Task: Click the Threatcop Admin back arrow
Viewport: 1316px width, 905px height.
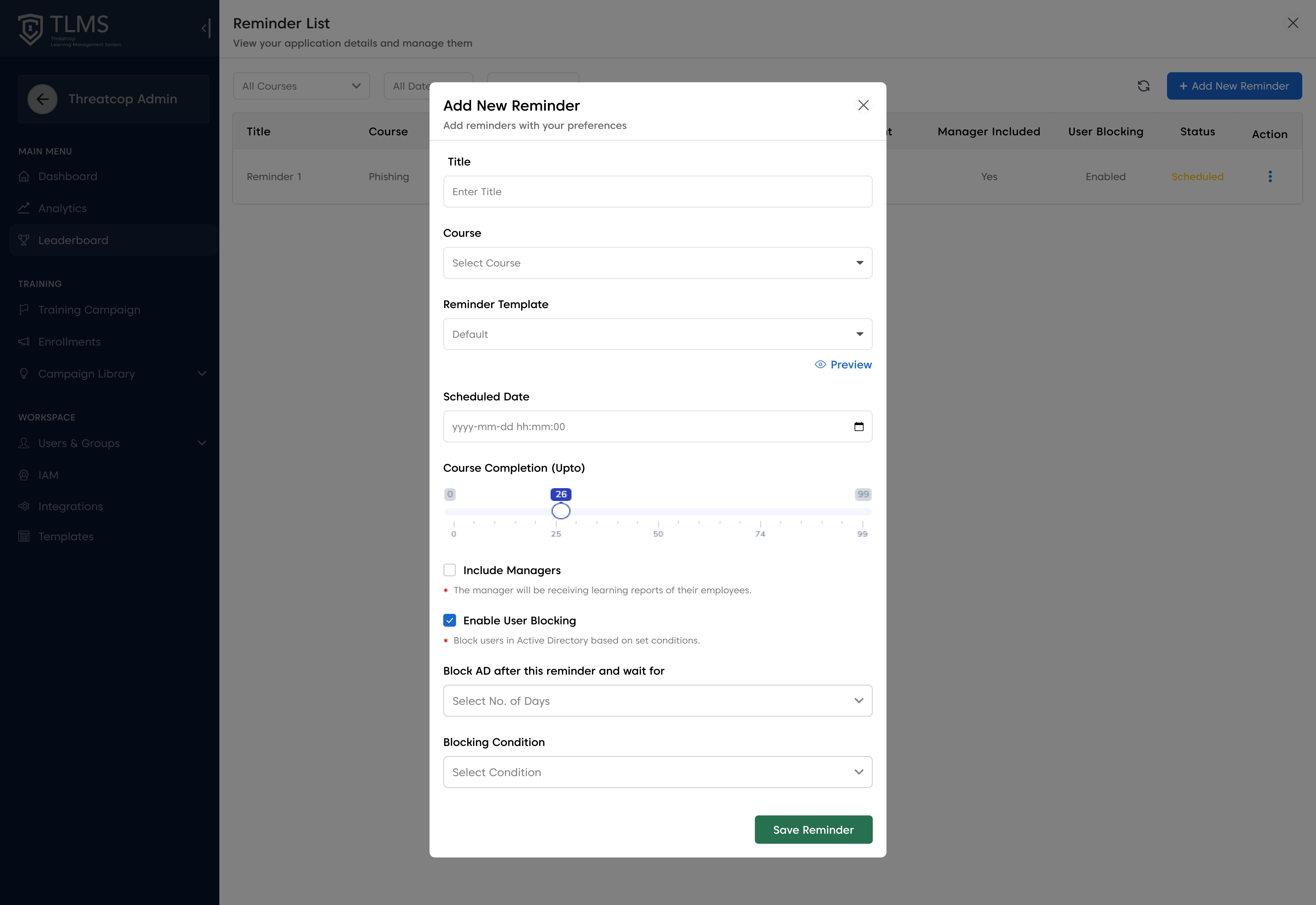Action: click(42, 99)
